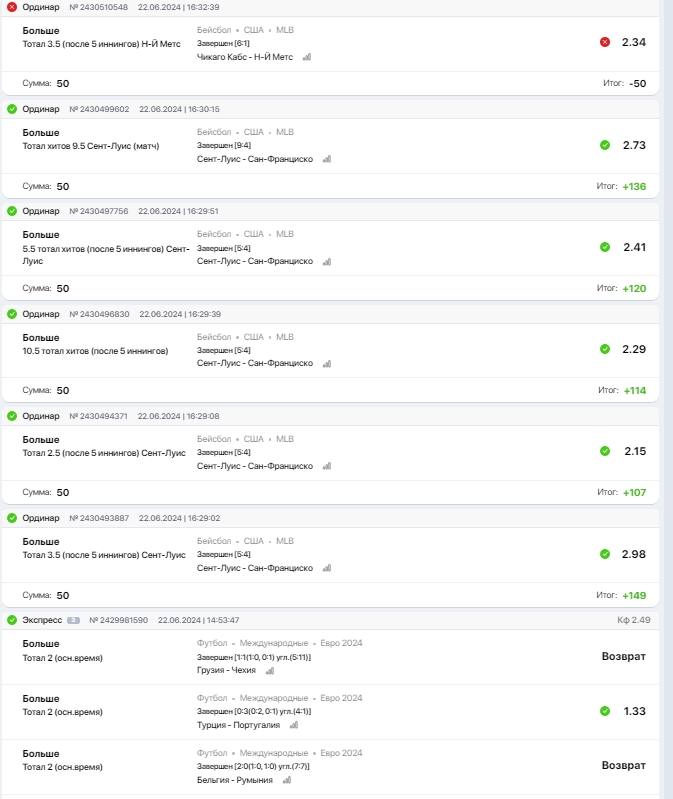The image size is (673, 799).
Task: Open statistics icon for Турция - Португалия match
Action: 294,725
